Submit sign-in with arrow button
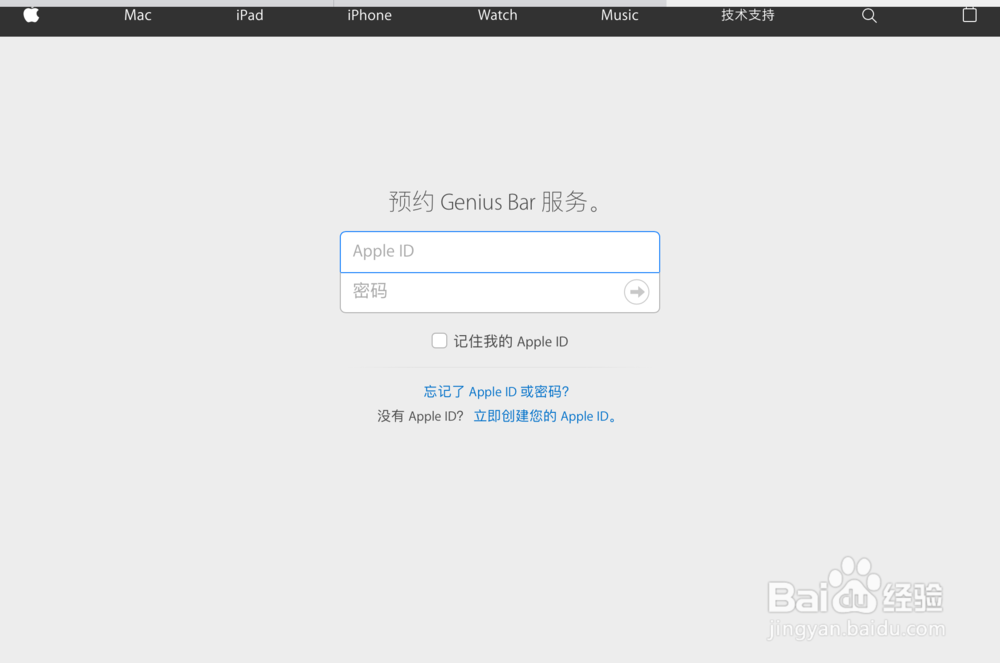This screenshot has width=1000, height=663. (x=636, y=292)
